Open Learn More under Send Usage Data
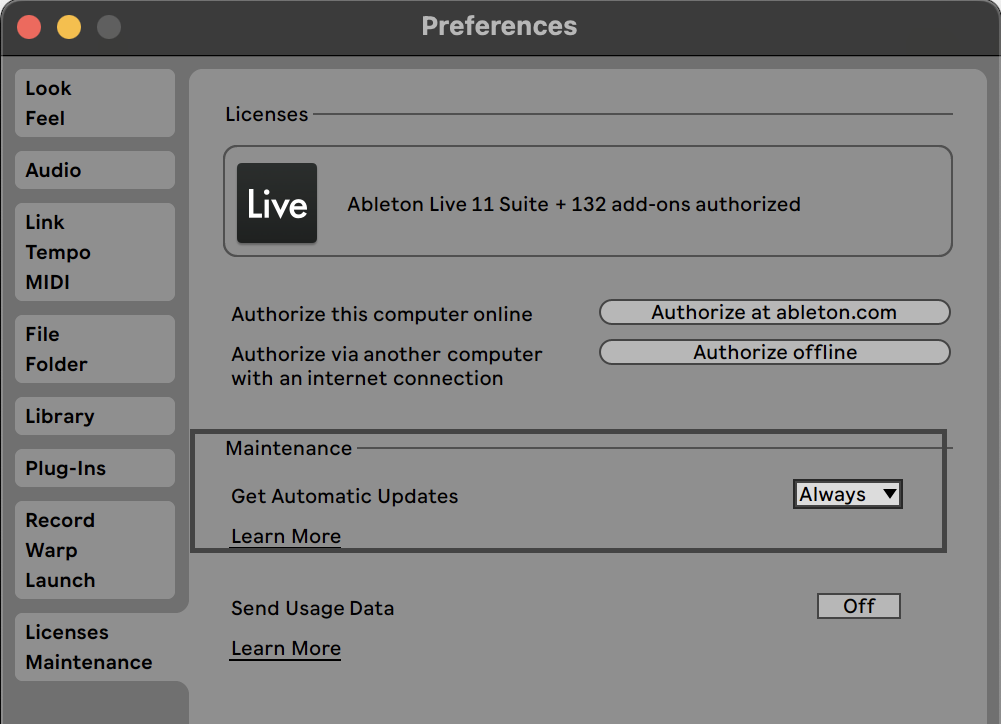This screenshot has height=724, width=1001. (x=285, y=648)
